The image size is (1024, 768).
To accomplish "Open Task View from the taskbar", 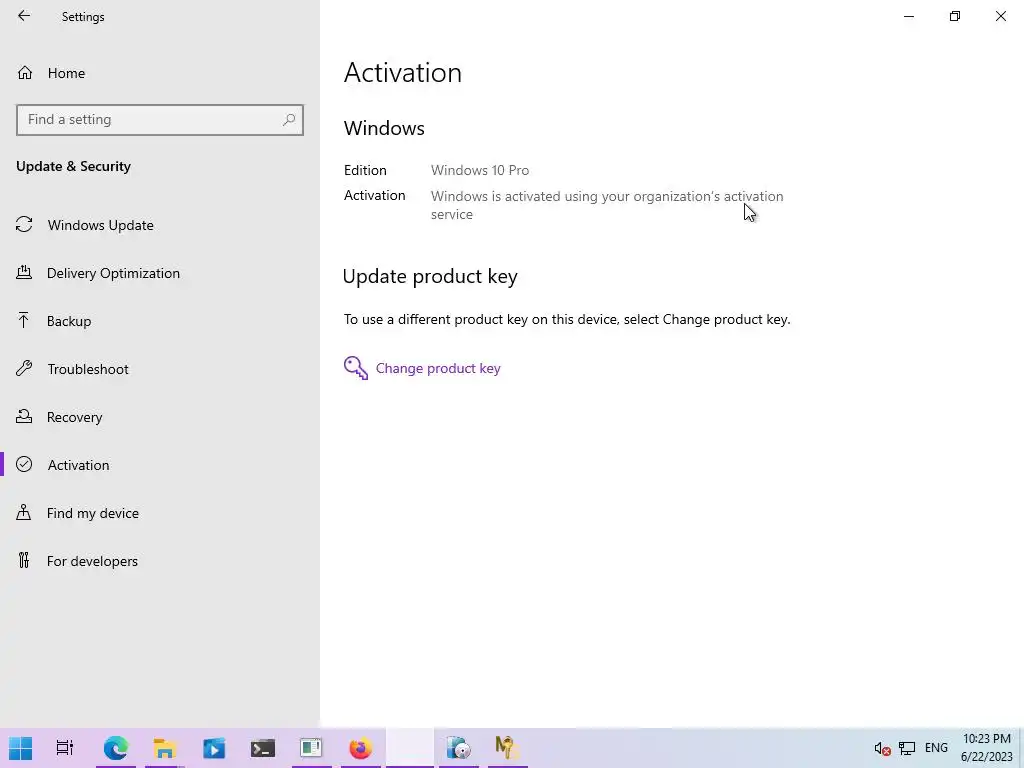I will click(x=65, y=748).
